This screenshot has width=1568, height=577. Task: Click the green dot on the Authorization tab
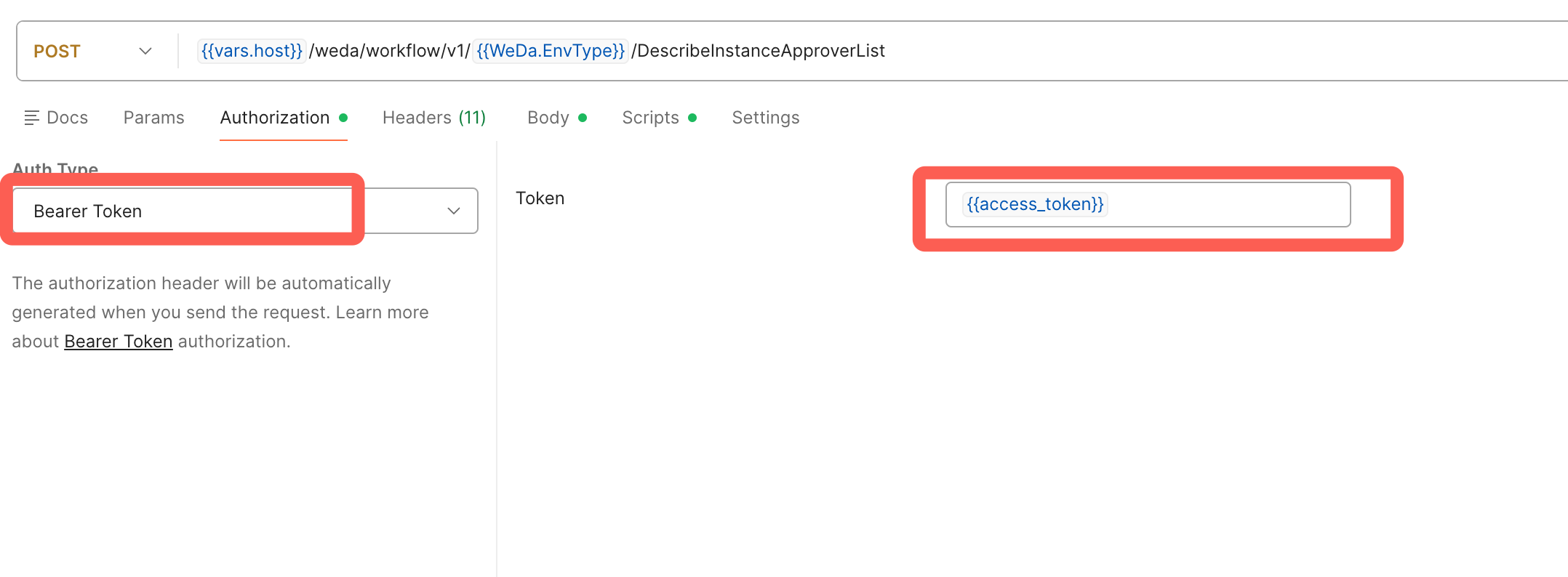(343, 118)
